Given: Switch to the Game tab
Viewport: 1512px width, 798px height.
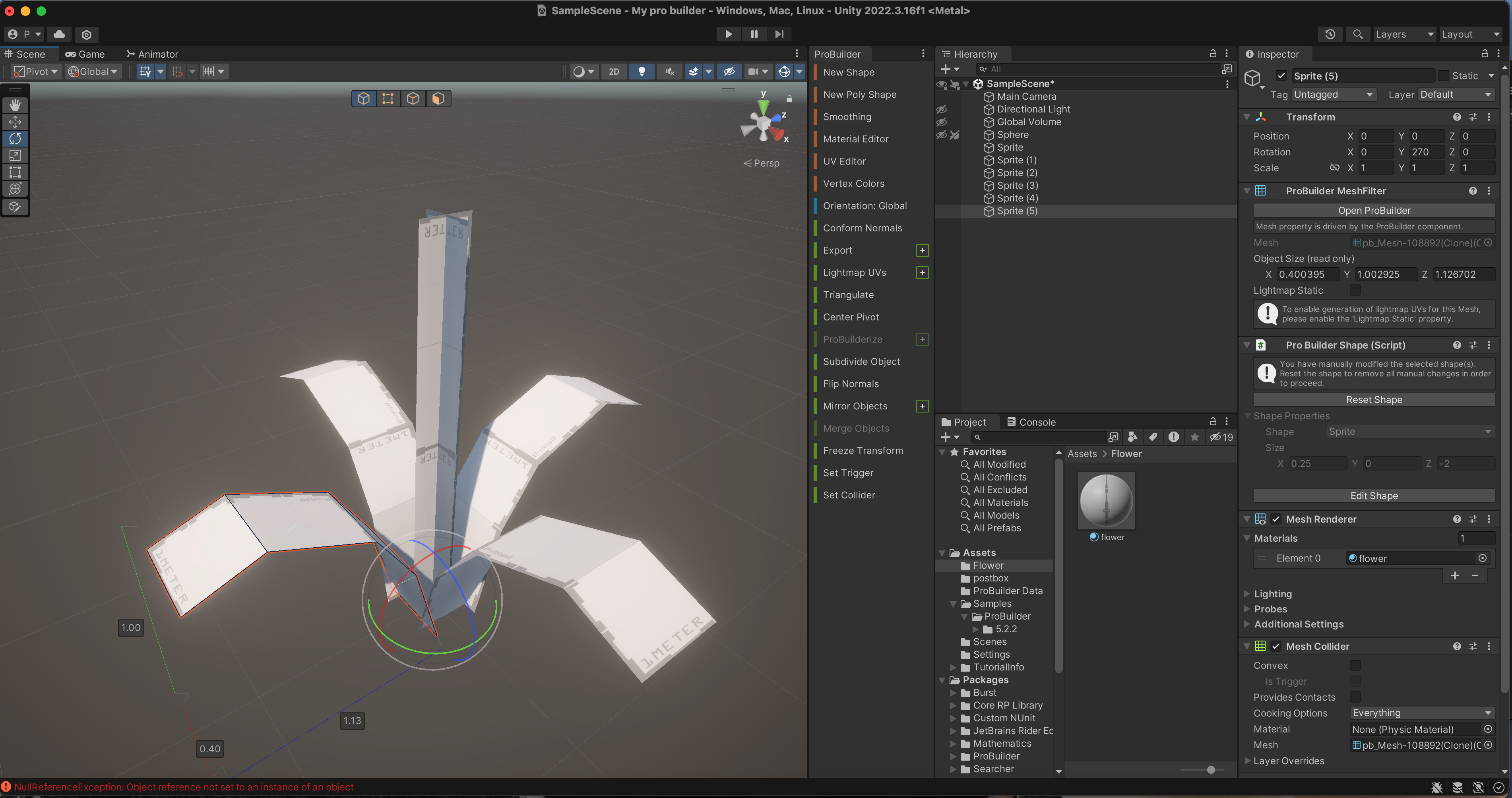Looking at the screenshot, I should [x=85, y=54].
